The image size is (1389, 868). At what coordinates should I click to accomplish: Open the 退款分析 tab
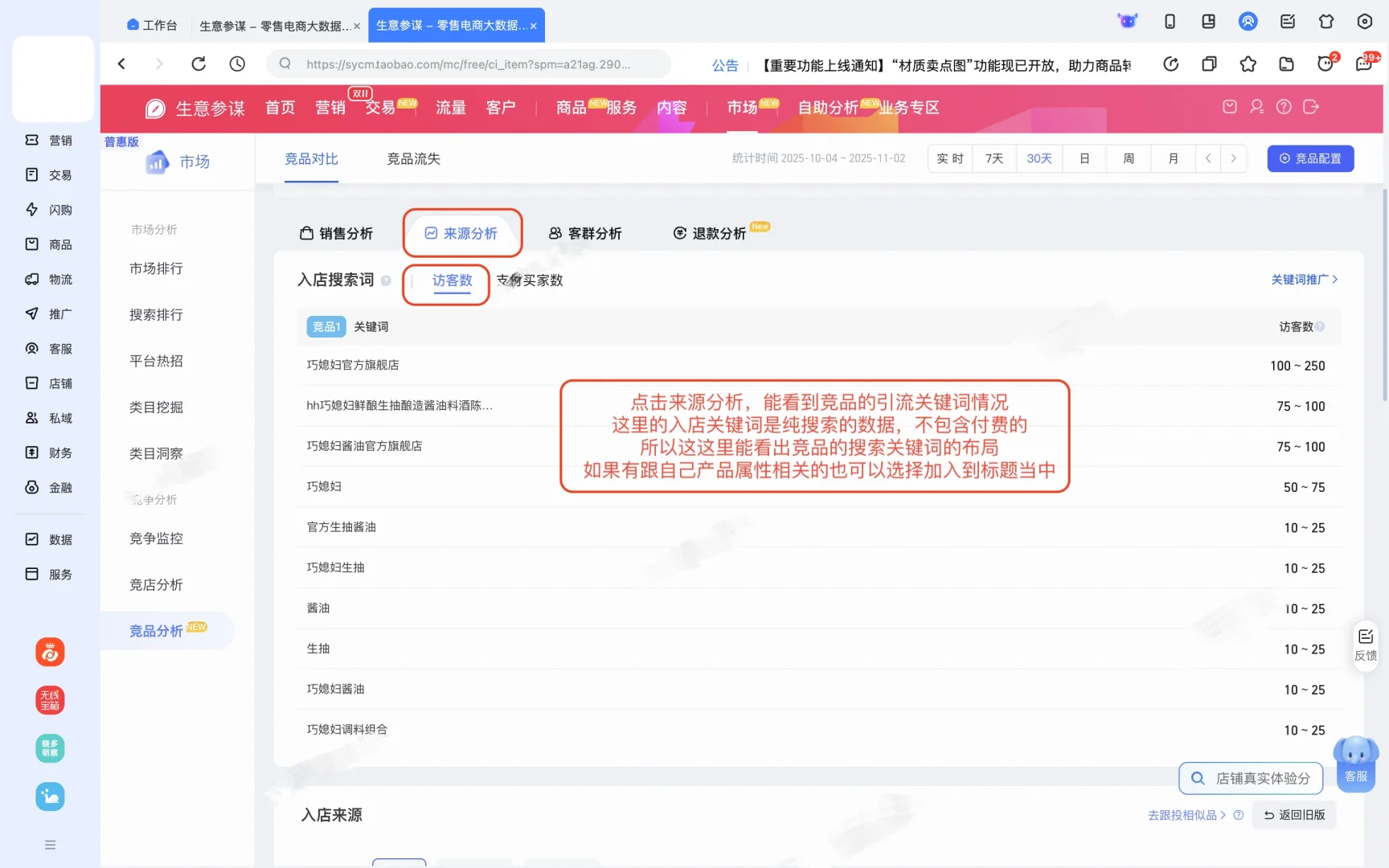click(710, 233)
